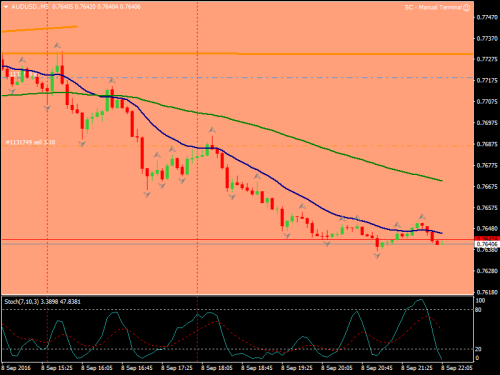The image size is (500, 375).
Task: Select the #1131749 sell 3.10 order label
Action: (31, 142)
